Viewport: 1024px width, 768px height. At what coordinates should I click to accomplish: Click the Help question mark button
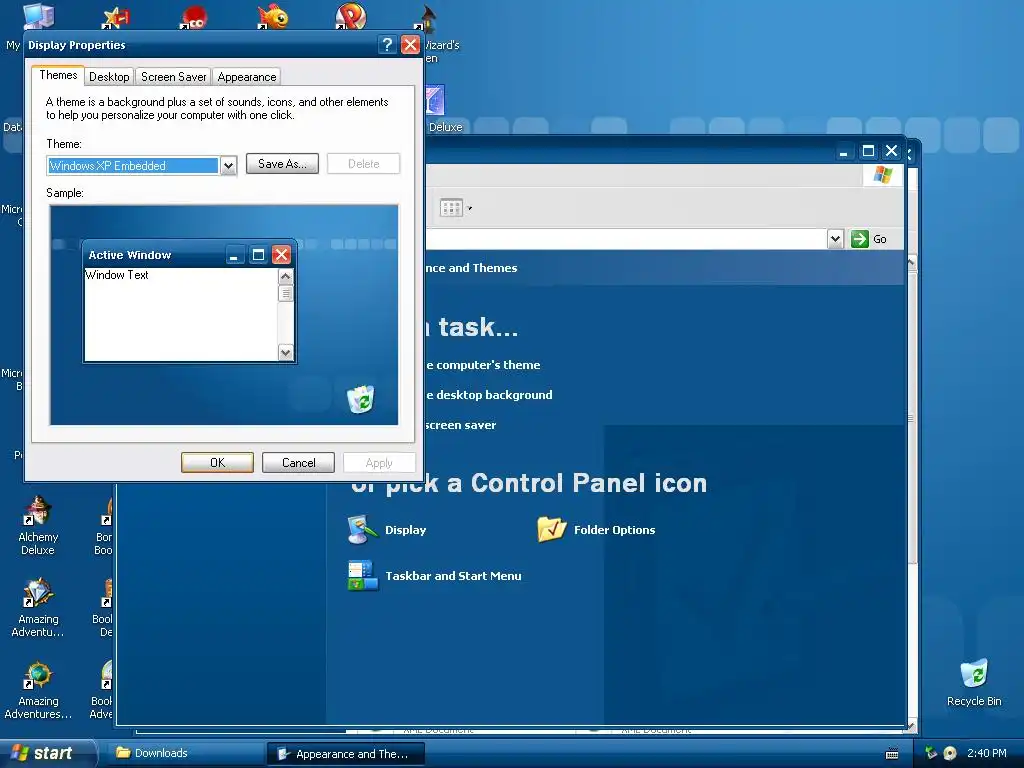pos(387,44)
